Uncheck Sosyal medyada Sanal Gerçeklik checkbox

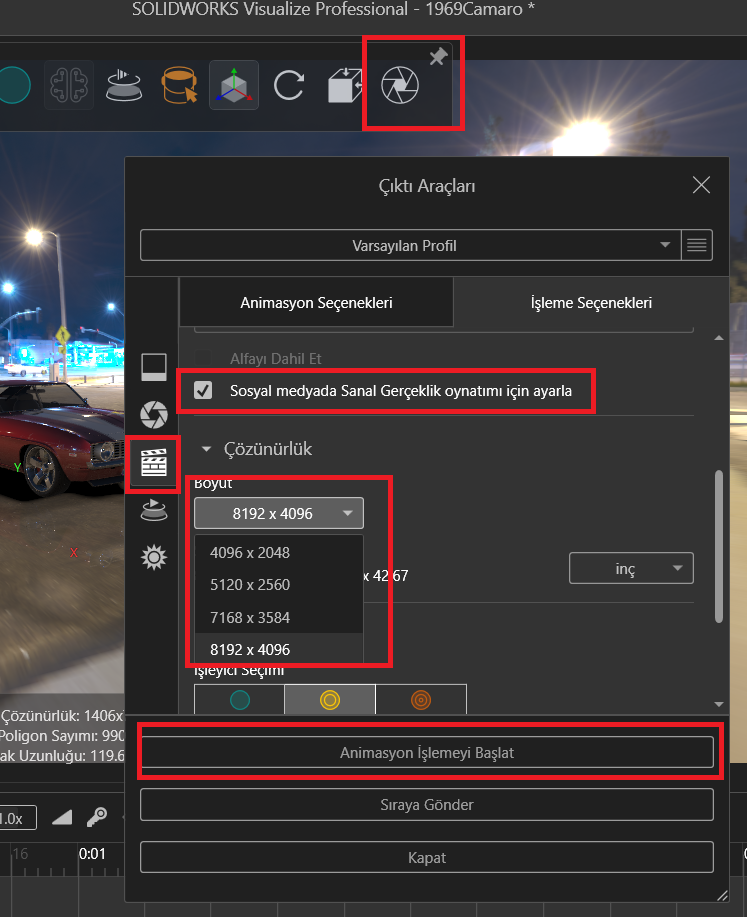[x=203, y=391]
